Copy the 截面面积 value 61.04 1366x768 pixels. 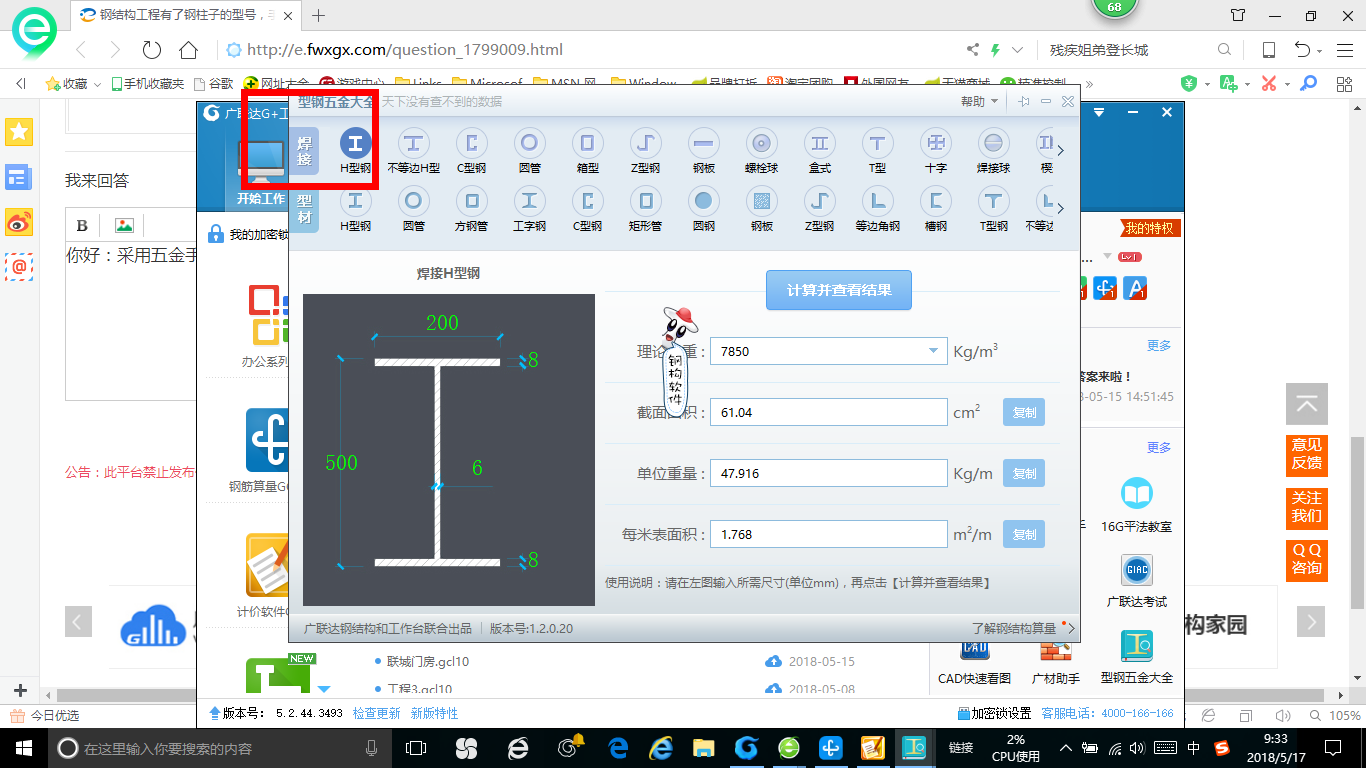click(1024, 412)
